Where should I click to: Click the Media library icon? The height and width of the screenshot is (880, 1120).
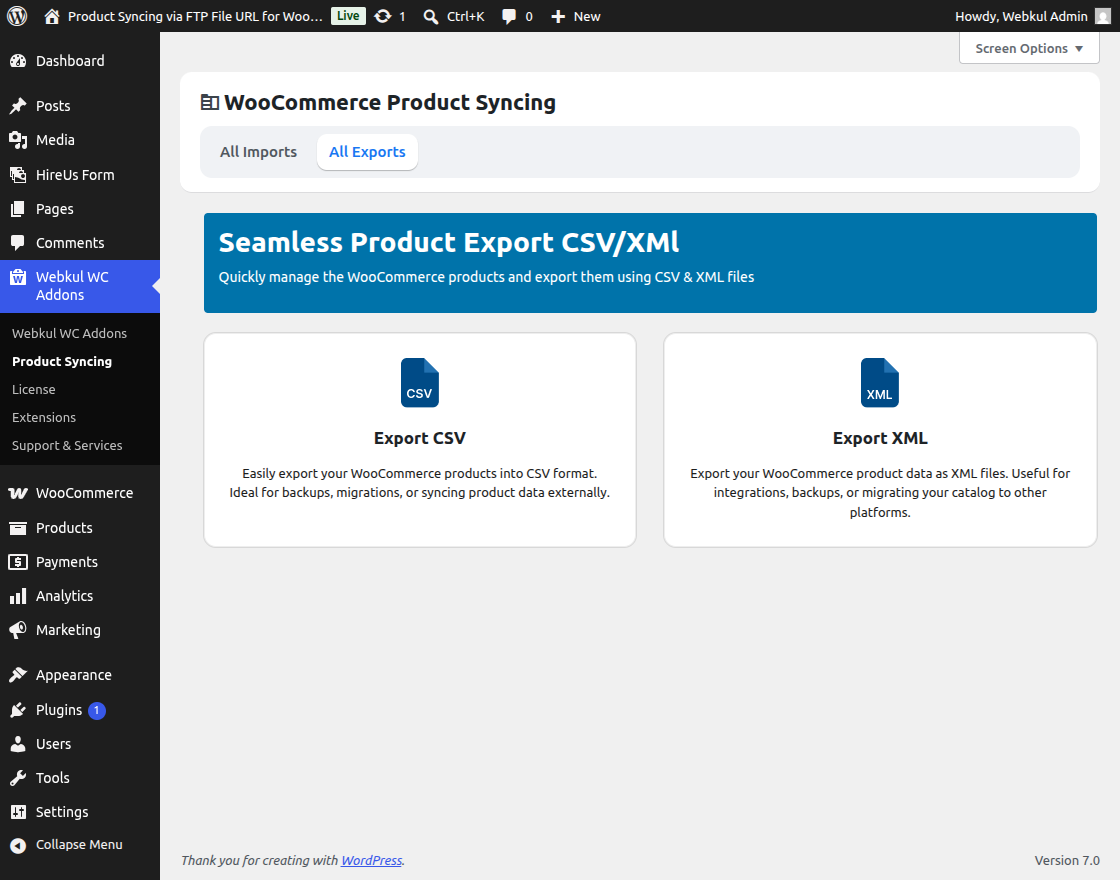coord(18,140)
